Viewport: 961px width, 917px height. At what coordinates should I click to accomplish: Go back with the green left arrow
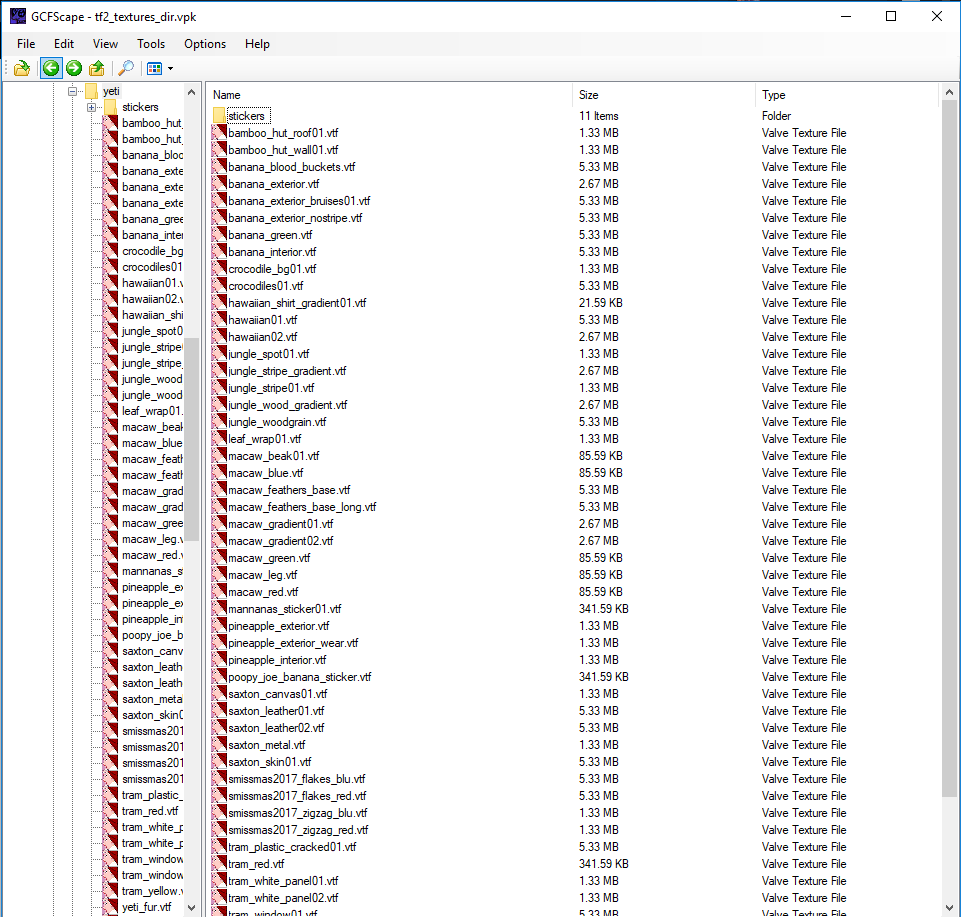(51, 68)
